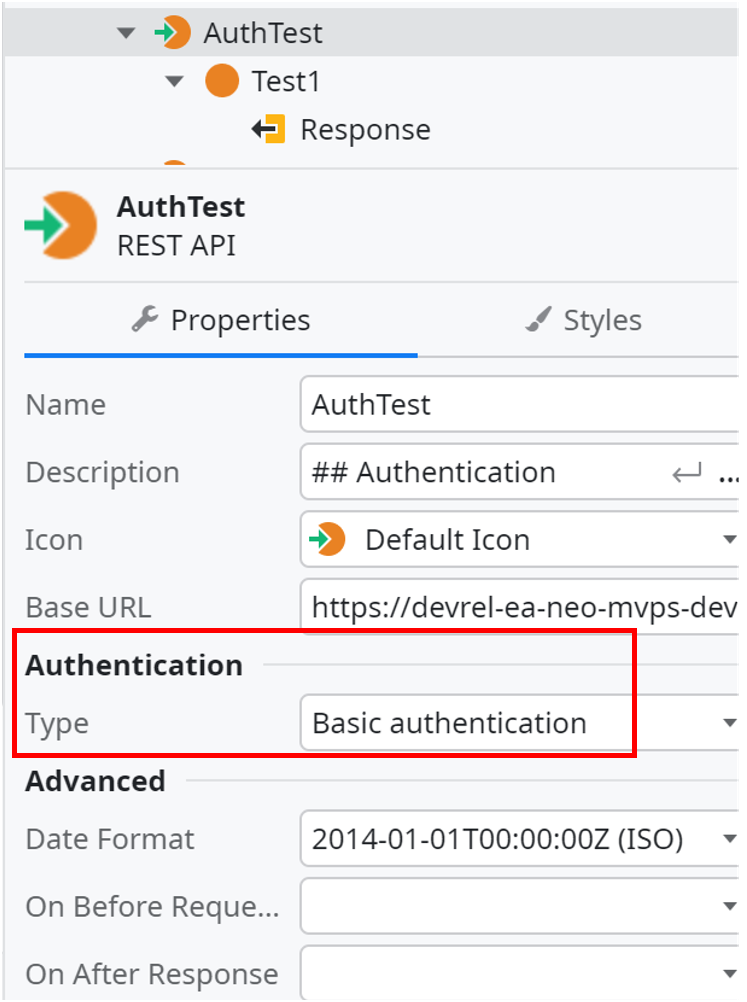Click the AuthTest service icon in the header
Image resolution: width=747 pixels, height=1002 pixels.
(x=60, y=225)
